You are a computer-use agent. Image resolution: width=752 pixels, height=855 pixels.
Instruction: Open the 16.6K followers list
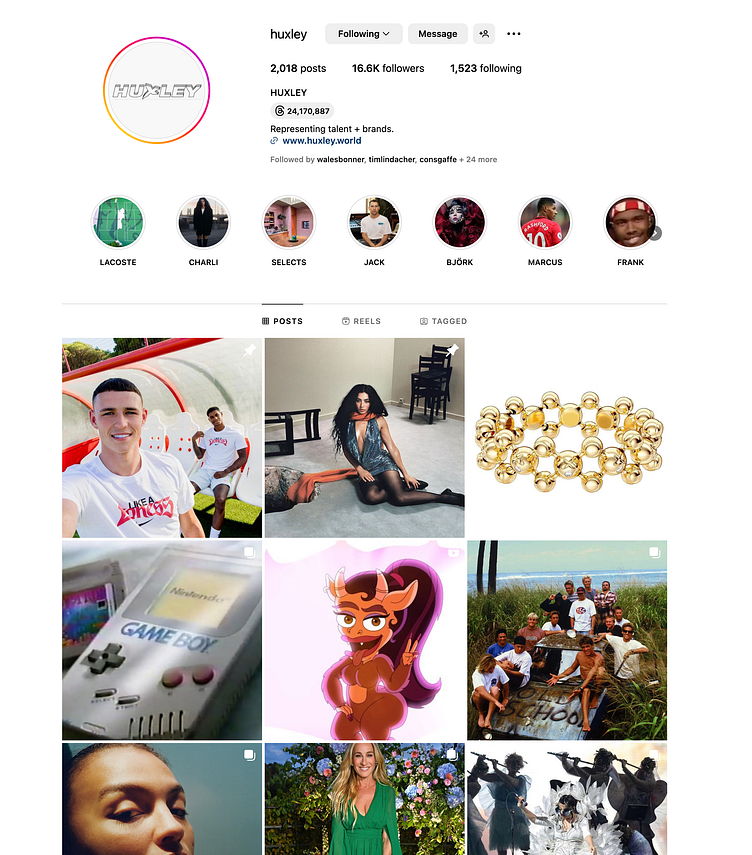pos(388,69)
